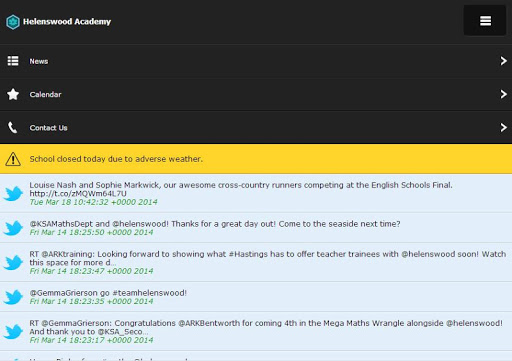Viewport: 512px width, 361px height.
Task: Click the Calendar star icon
Action: [x=13, y=94]
